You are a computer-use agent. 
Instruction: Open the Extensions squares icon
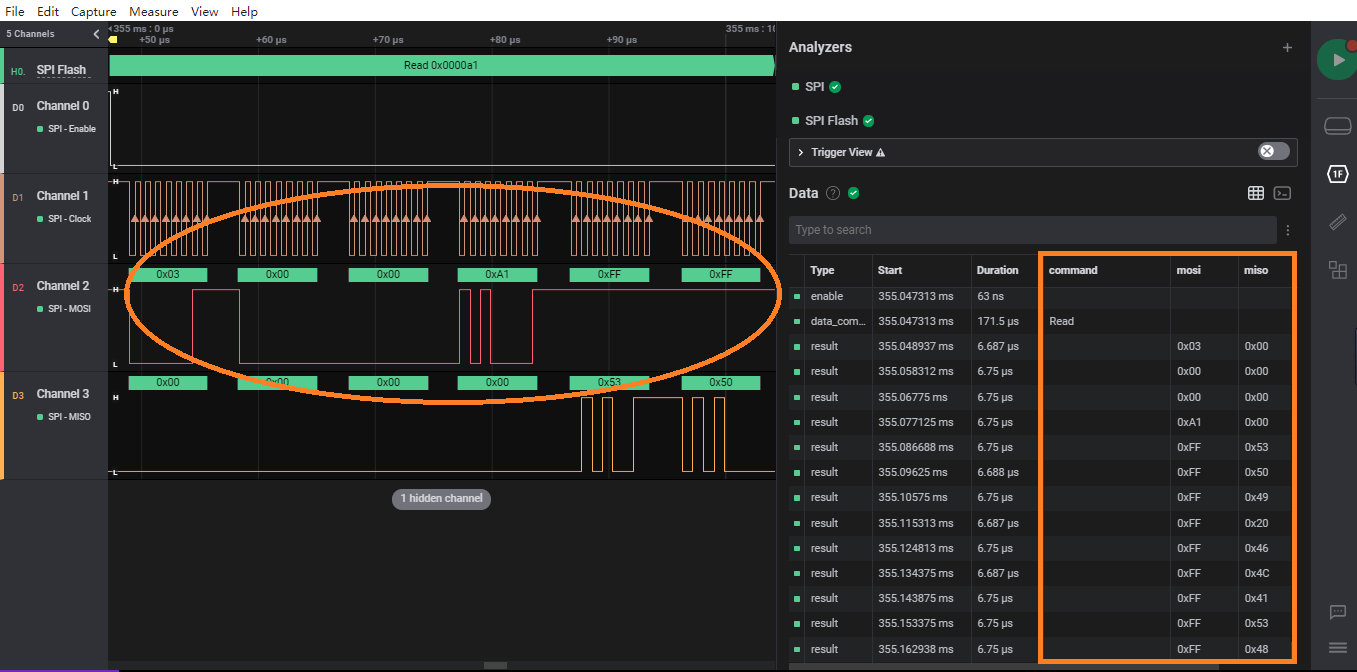coord(1337,269)
